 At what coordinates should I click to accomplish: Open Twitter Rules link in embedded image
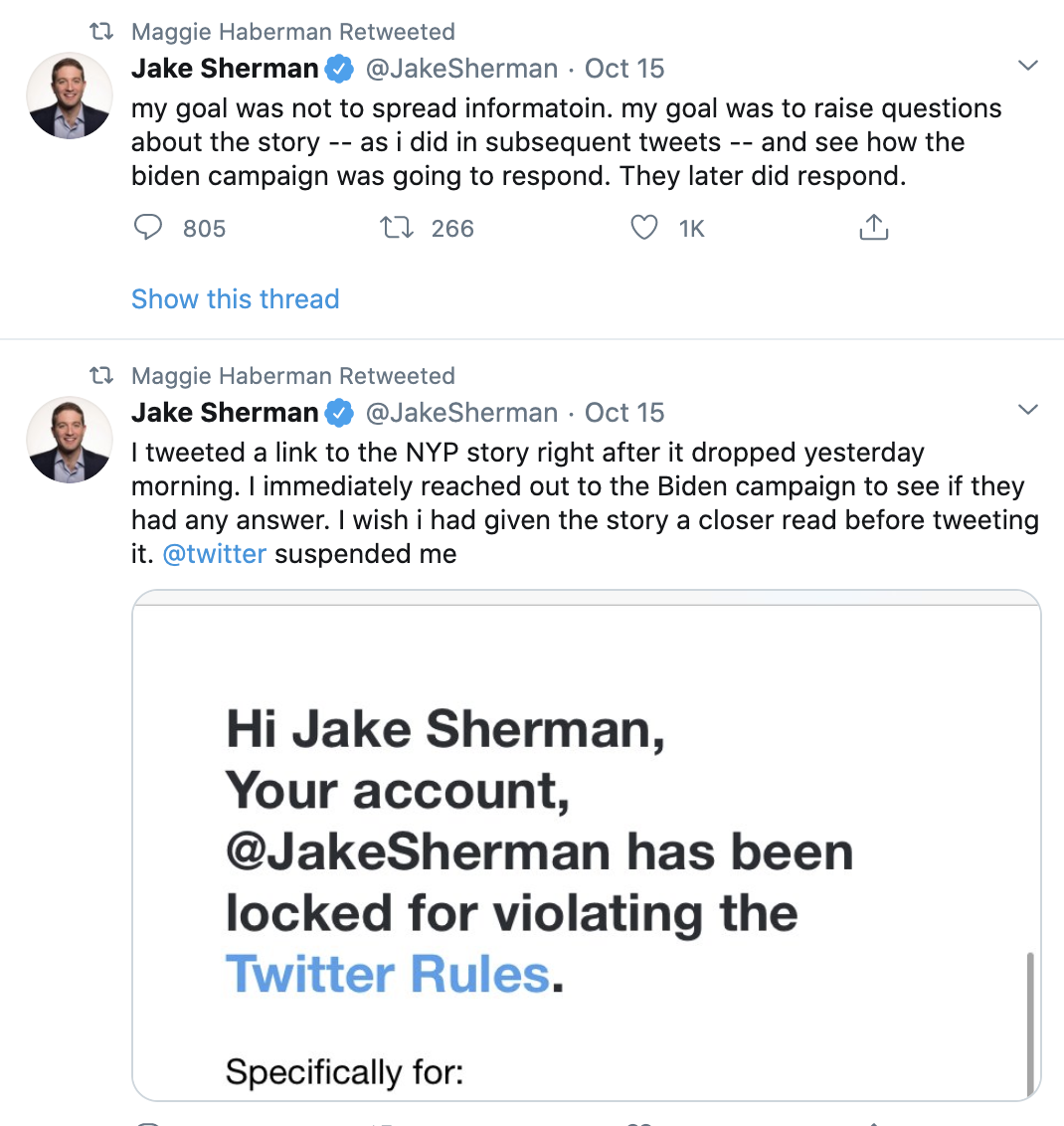tap(388, 974)
